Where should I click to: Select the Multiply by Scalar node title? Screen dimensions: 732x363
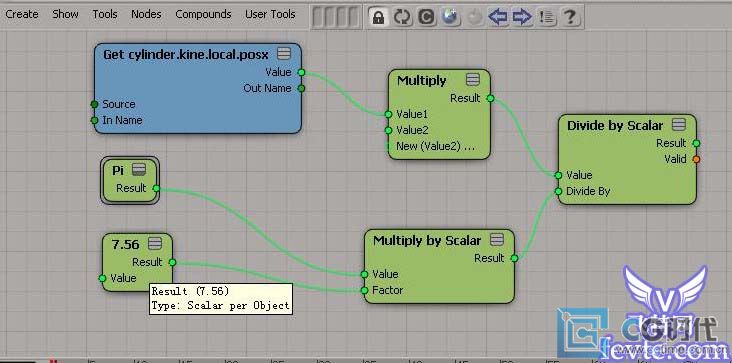[x=427, y=240]
